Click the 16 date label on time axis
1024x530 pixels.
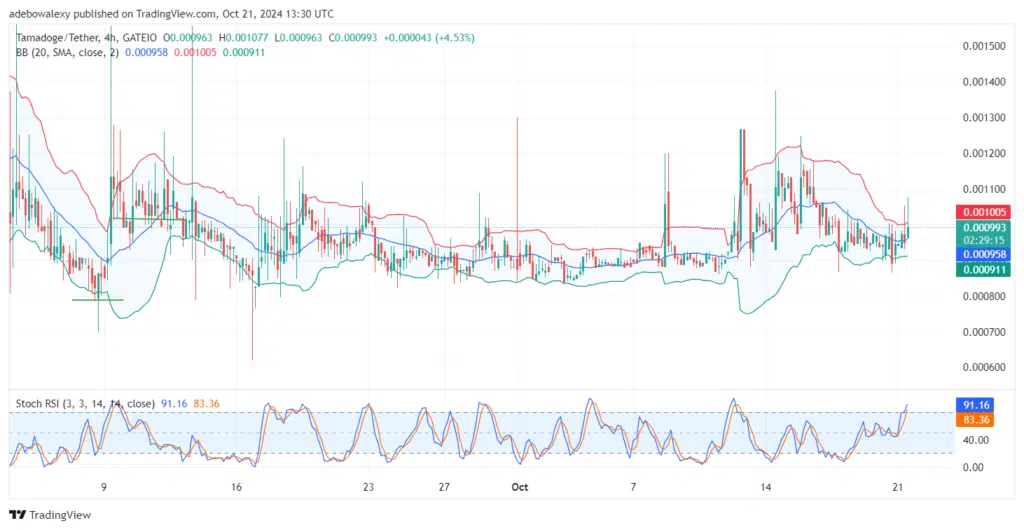(236, 487)
